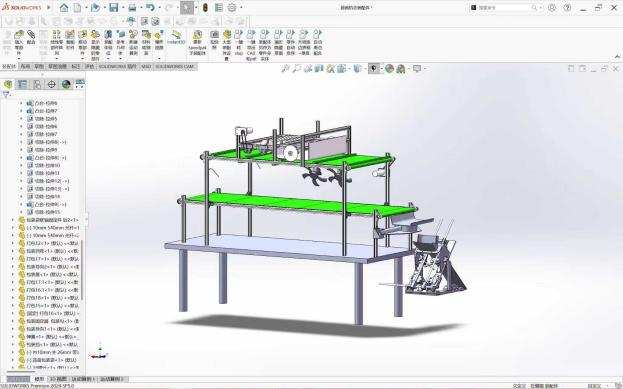Toggle the Select cursor tool

186,8
